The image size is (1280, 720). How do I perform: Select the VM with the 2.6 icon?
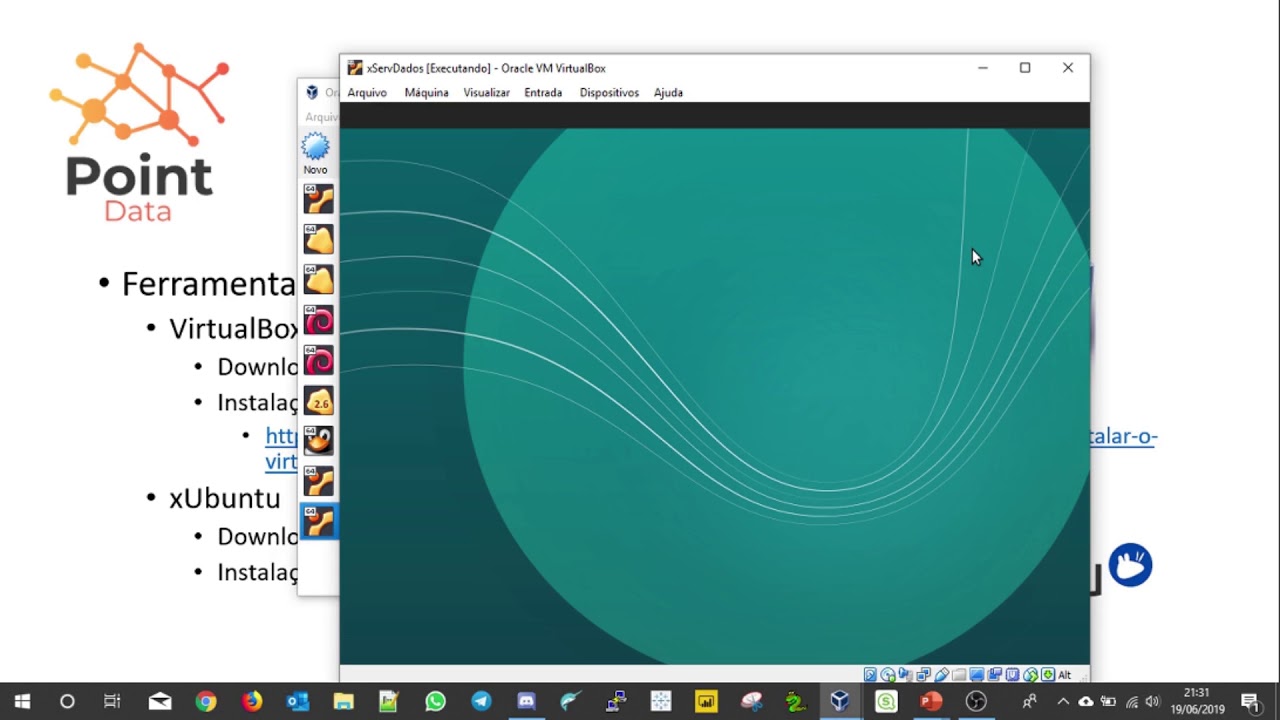click(x=319, y=401)
